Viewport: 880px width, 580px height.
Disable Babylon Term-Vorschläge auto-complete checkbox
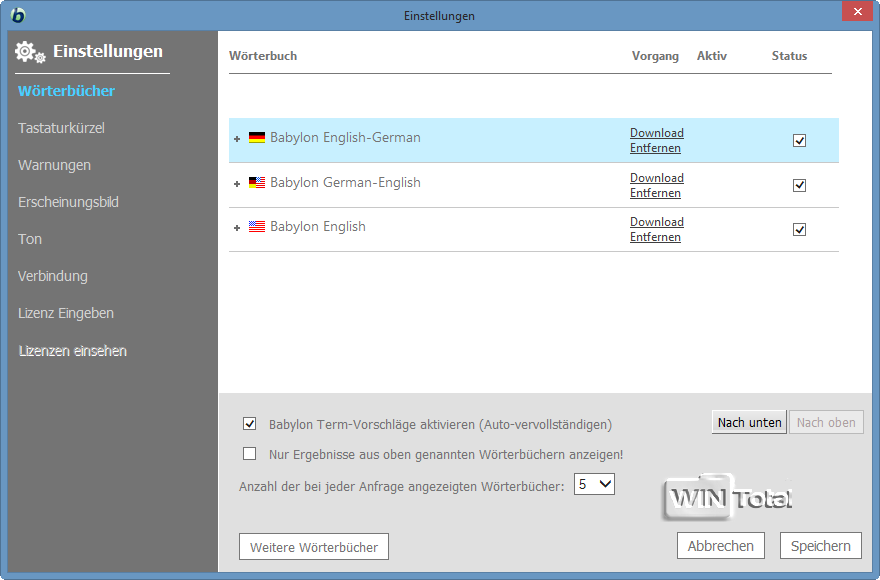pos(250,424)
